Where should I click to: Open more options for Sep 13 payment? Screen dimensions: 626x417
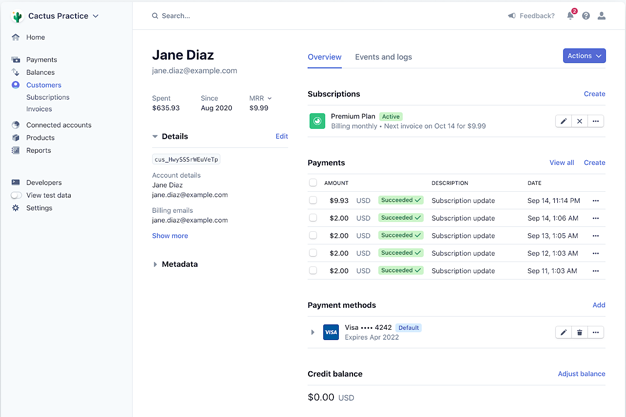[x=596, y=236]
